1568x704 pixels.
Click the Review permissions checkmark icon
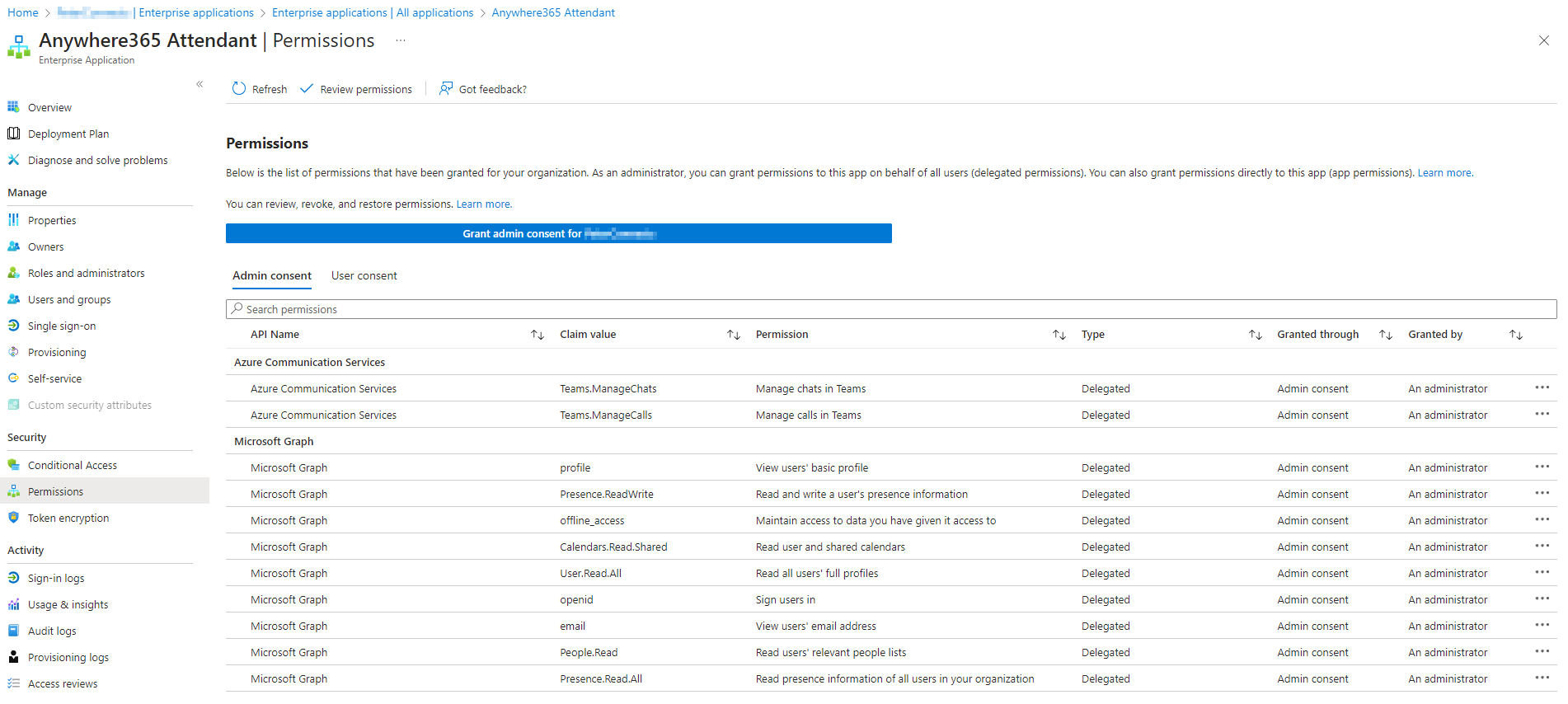(307, 89)
